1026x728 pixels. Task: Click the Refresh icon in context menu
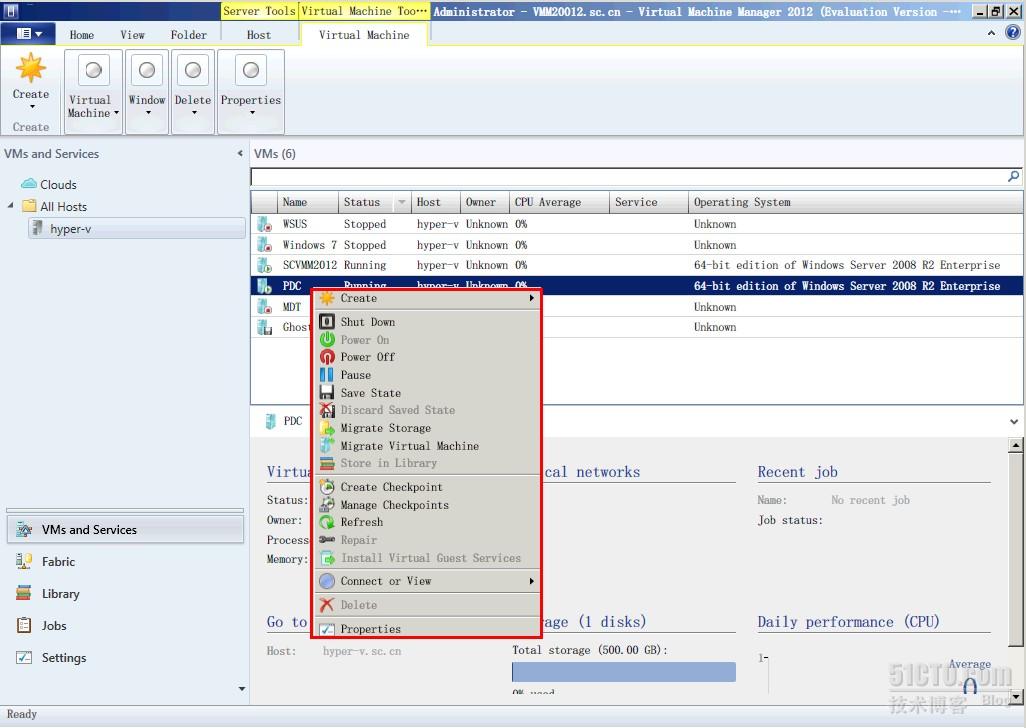[327, 522]
